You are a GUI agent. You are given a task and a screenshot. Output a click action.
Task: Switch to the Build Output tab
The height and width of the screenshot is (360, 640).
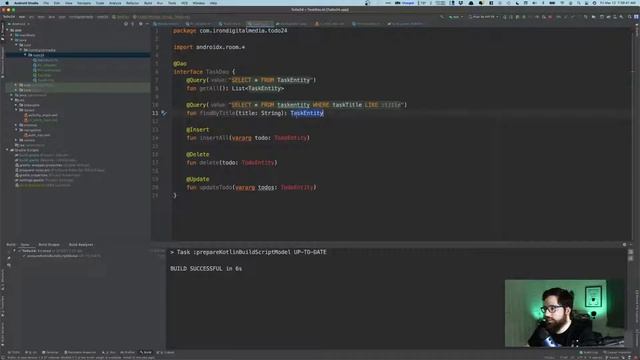(x=49, y=244)
